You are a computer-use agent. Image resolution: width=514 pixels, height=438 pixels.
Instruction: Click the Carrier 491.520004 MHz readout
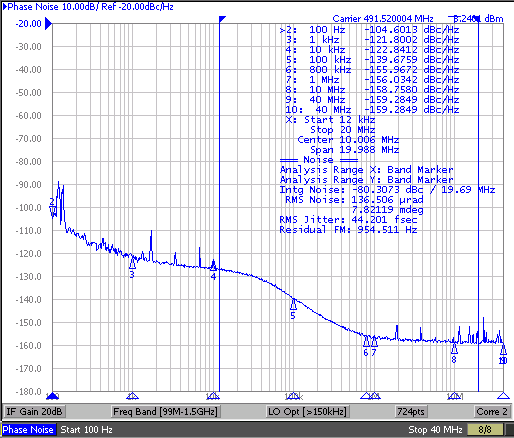(x=383, y=19)
